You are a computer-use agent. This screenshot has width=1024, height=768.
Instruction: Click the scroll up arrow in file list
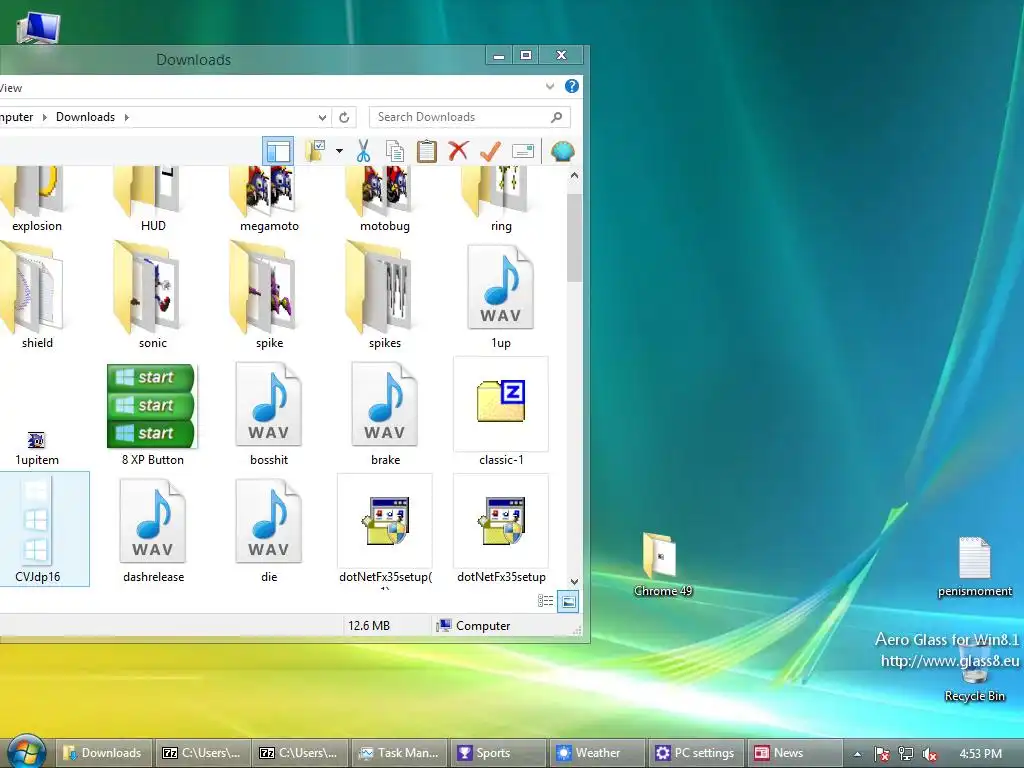[x=574, y=175]
